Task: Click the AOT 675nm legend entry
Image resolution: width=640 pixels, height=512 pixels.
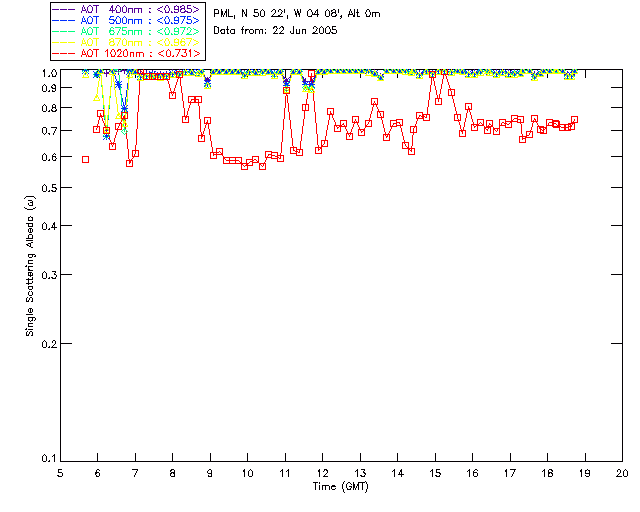Action: [127, 31]
